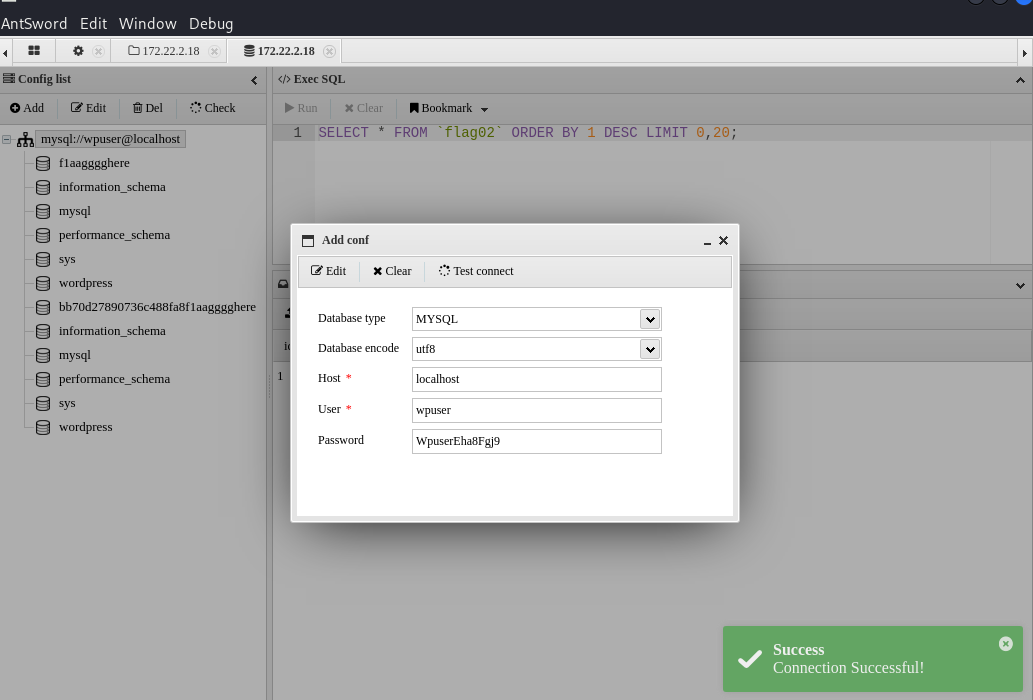
Task: Minimize the Add conf dialog
Action: coord(707,242)
